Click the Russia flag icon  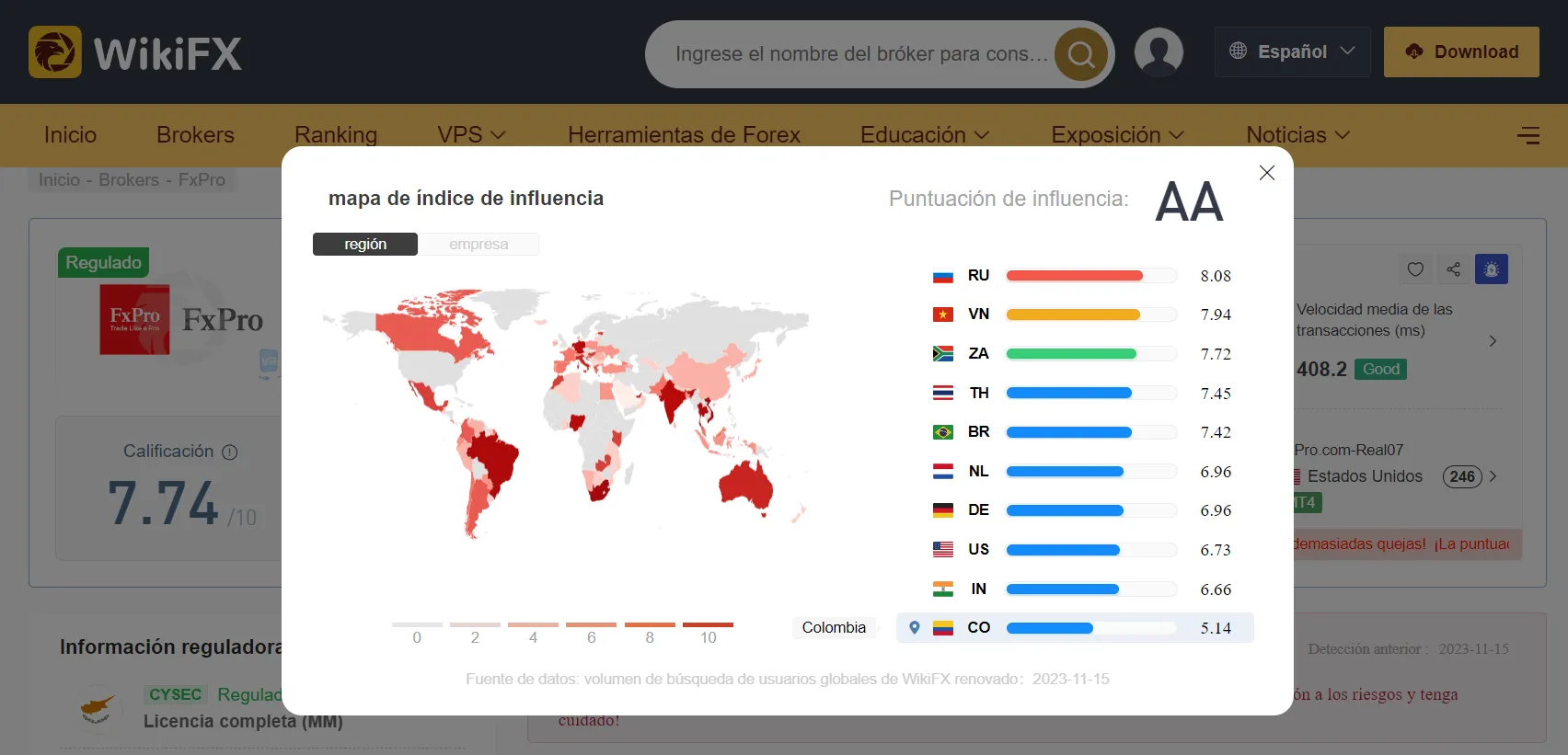point(943,276)
